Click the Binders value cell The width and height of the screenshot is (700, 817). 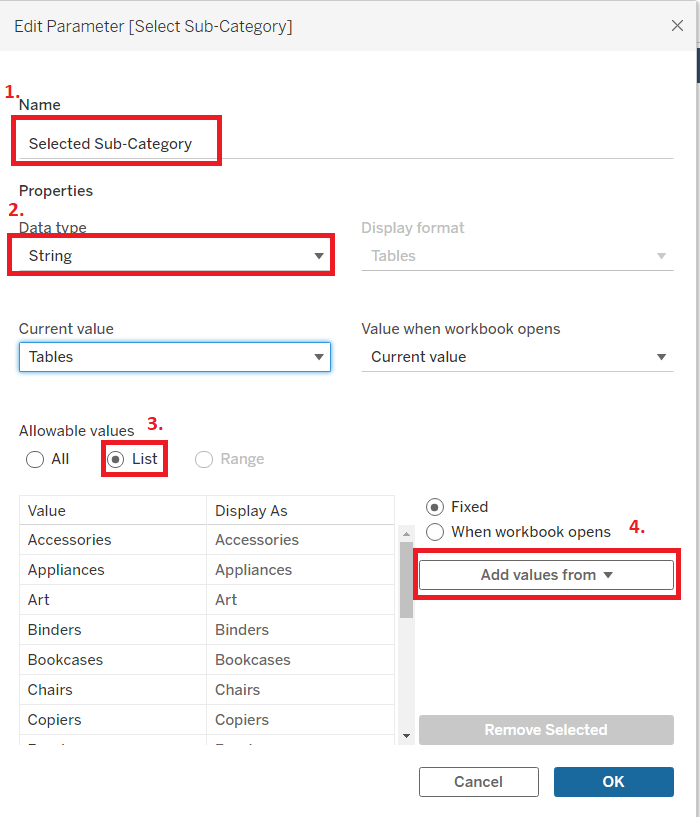click(55, 630)
